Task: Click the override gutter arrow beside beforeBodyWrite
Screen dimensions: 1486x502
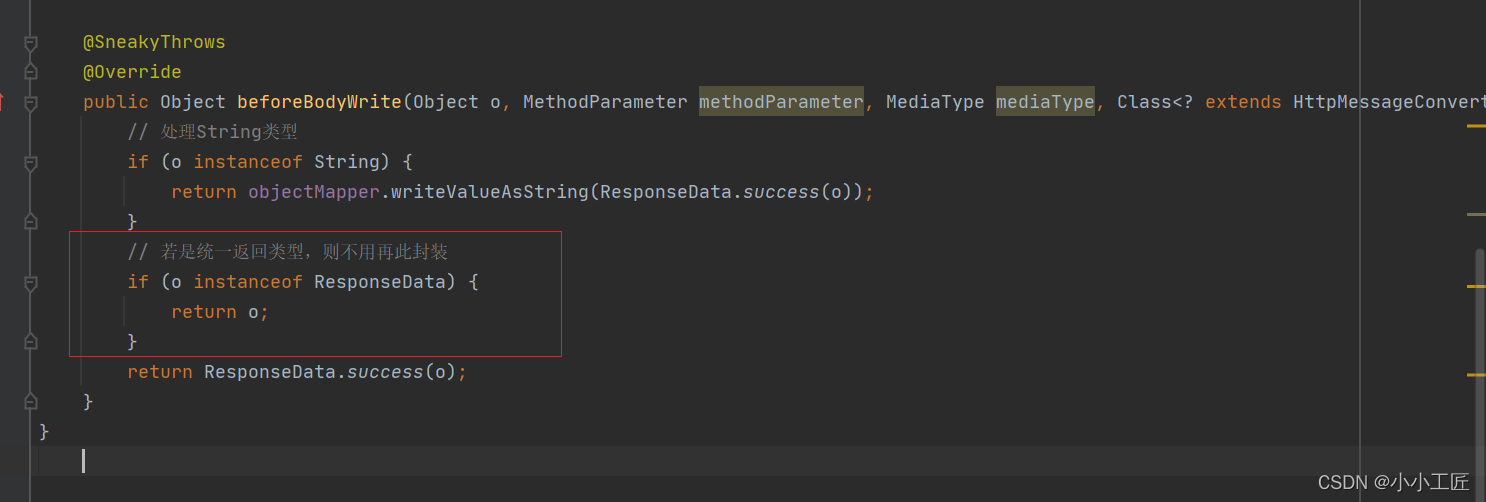Action: (x=2, y=101)
